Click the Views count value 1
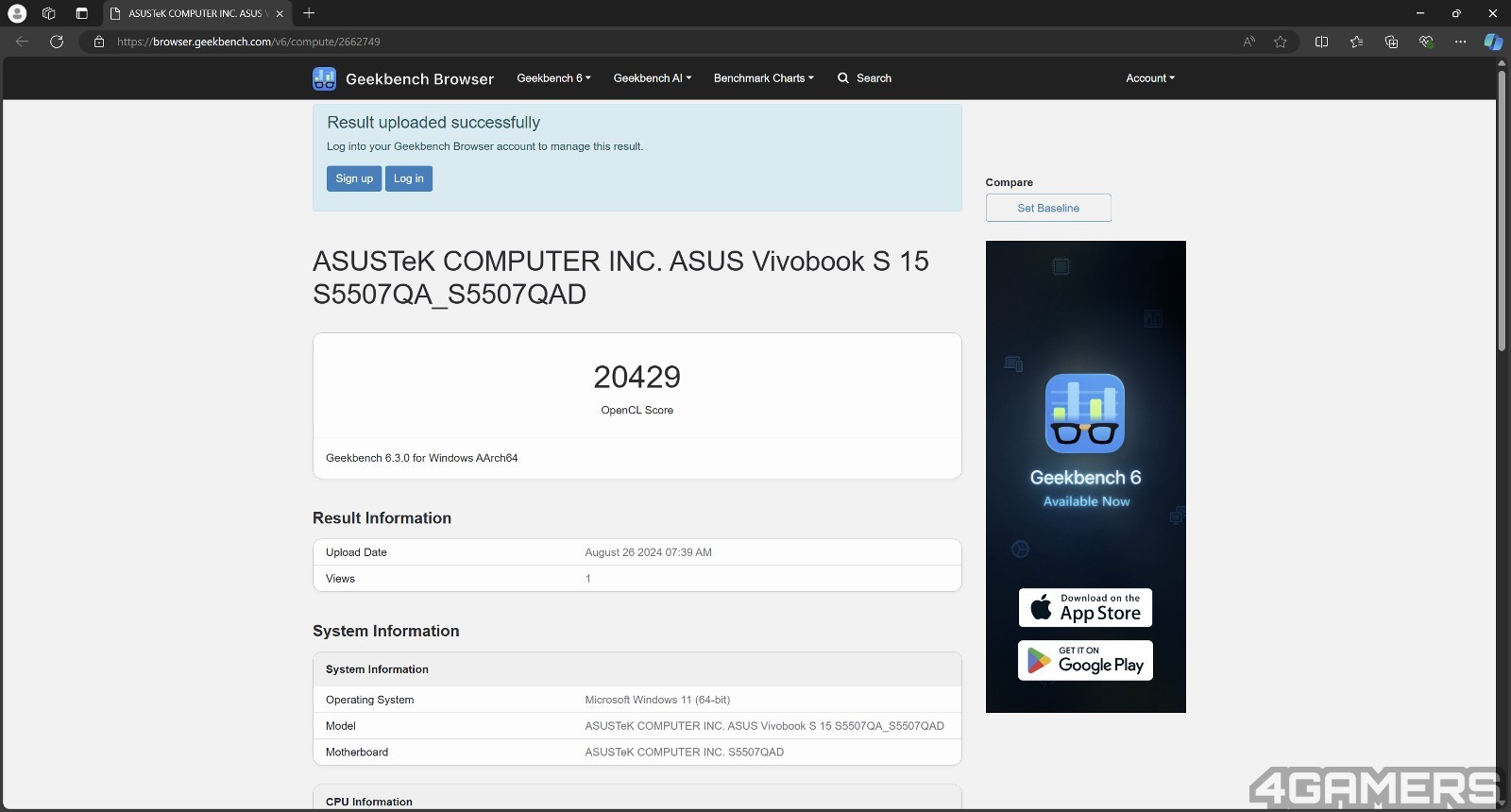The width and height of the screenshot is (1511, 812). coord(587,579)
